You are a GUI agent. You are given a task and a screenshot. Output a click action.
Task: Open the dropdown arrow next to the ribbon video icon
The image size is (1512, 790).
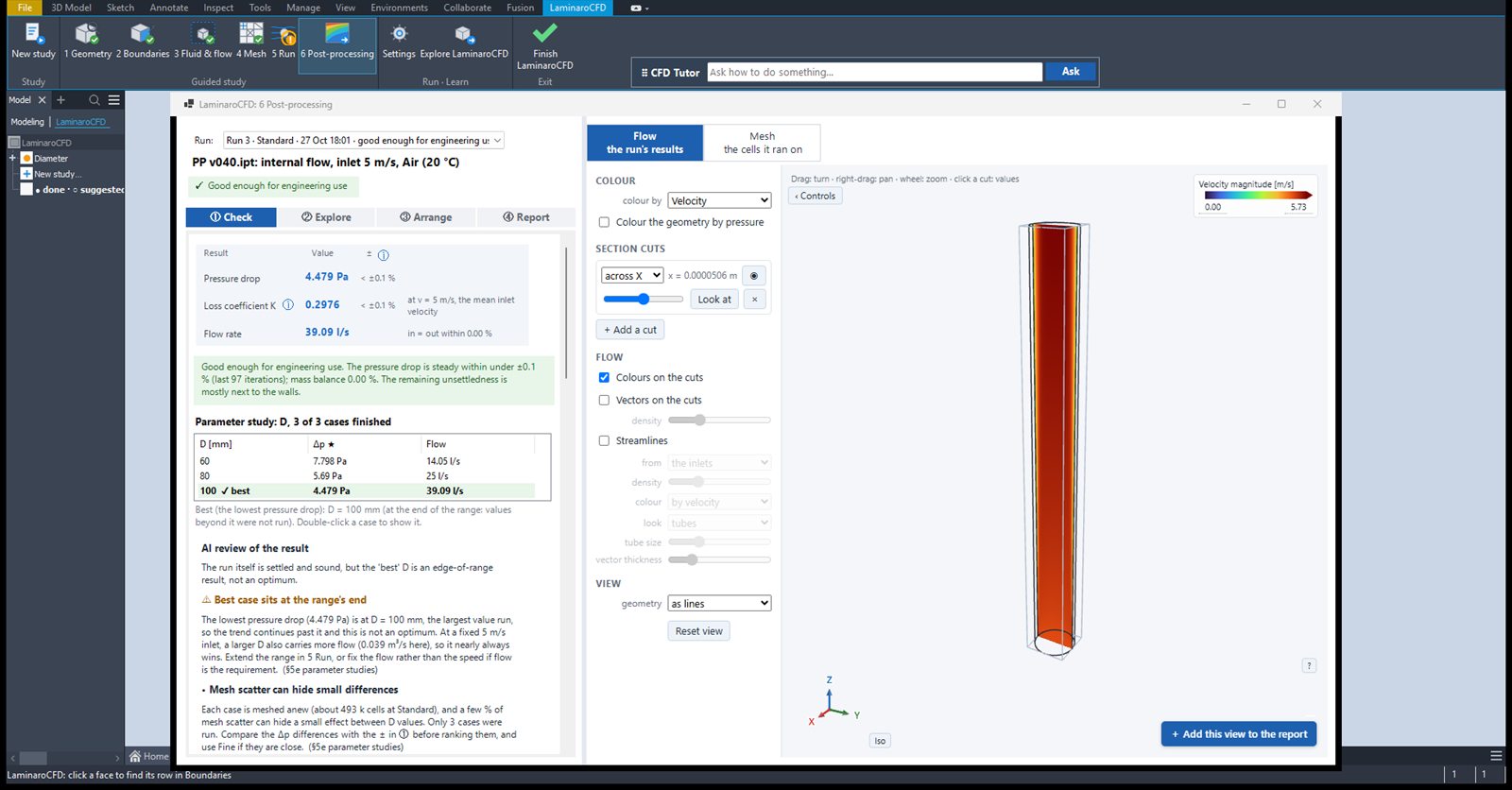(646, 9)
